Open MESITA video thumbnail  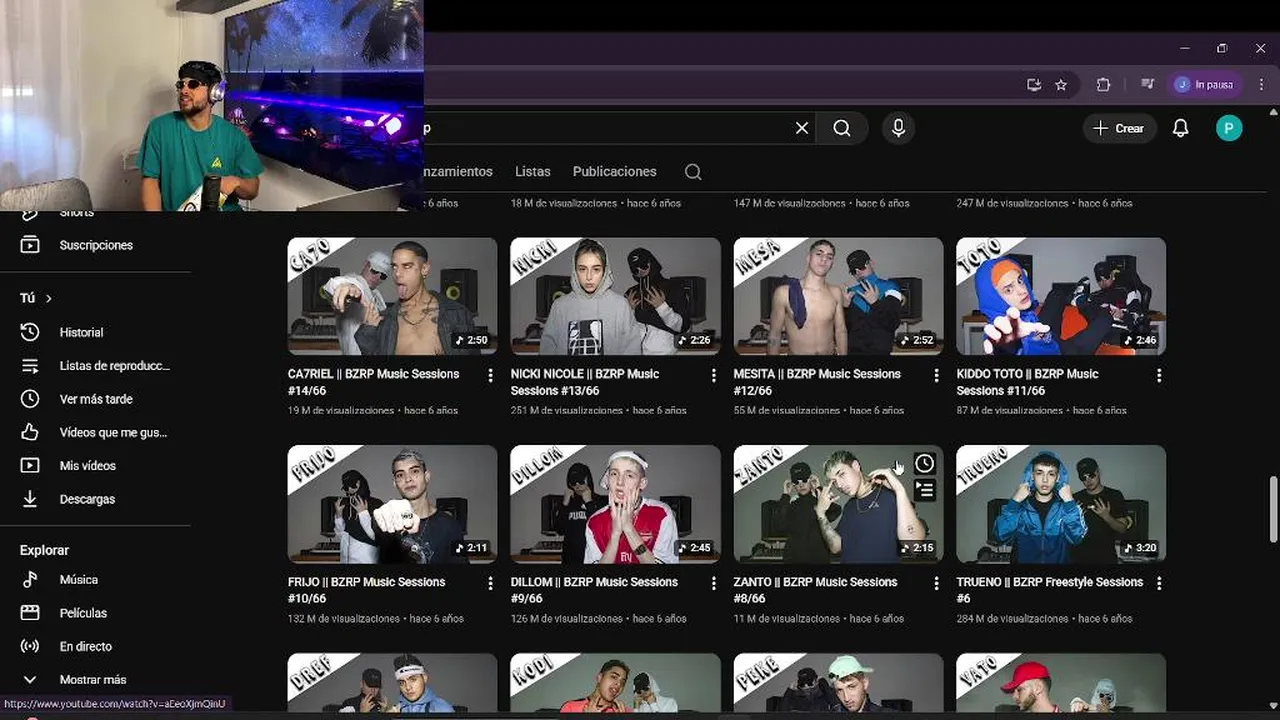click(838, 296)
